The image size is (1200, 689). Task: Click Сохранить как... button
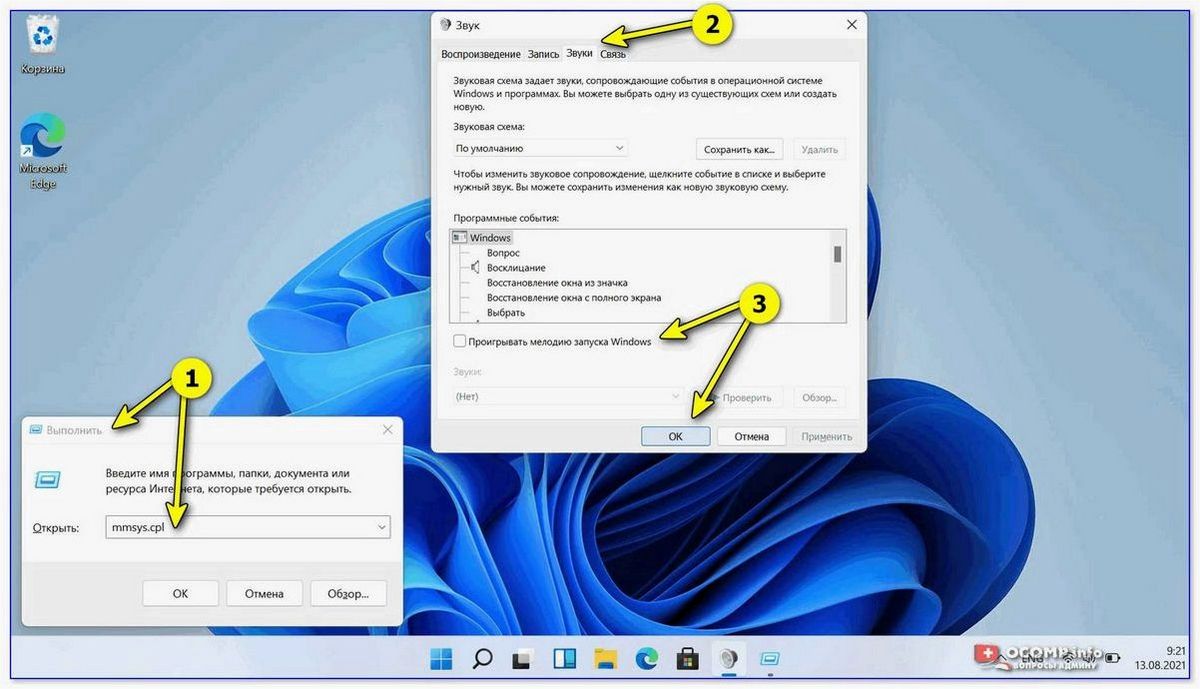tap(739, 149)
